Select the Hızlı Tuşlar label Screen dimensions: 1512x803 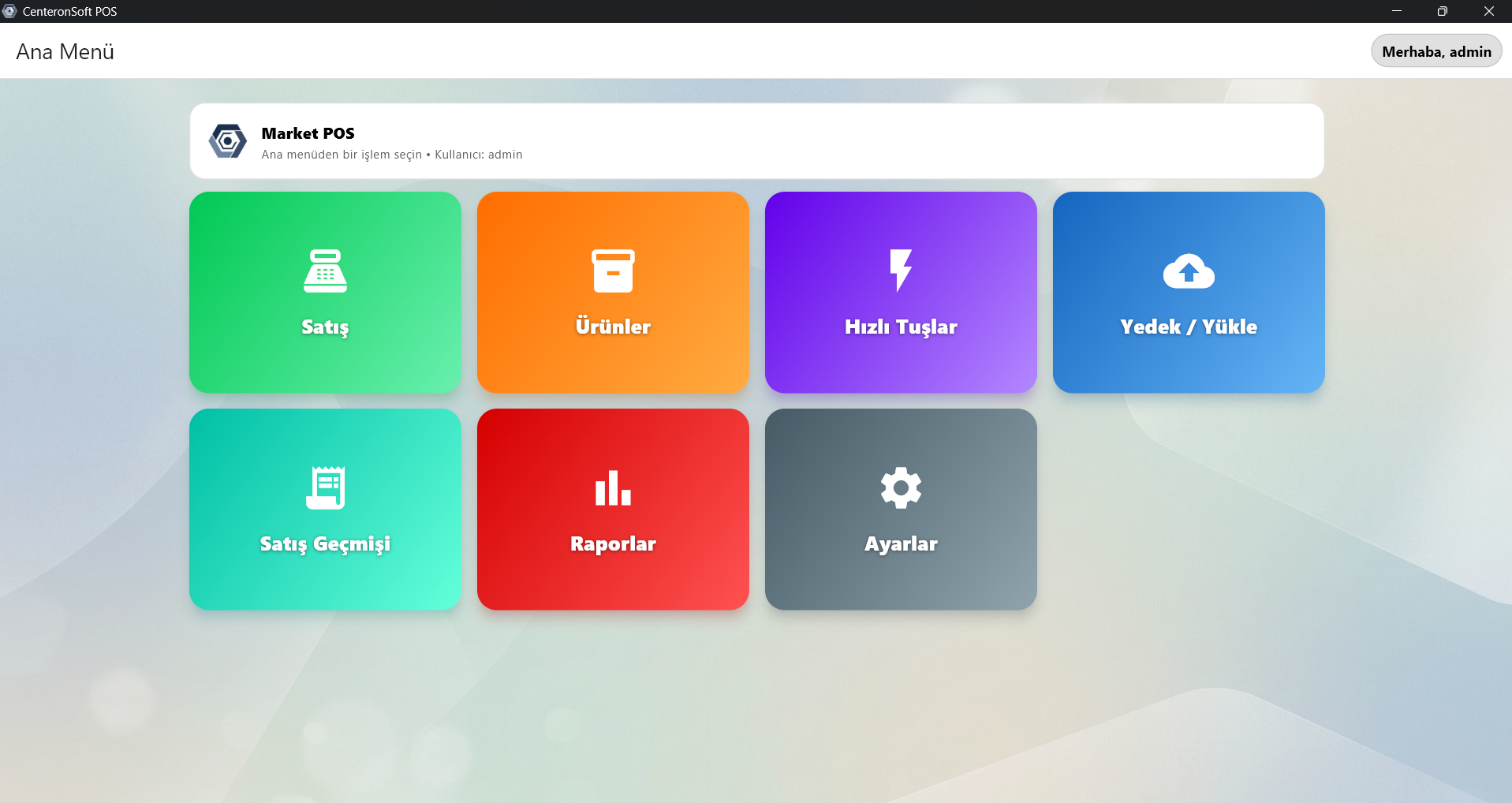tap(901, 327)
